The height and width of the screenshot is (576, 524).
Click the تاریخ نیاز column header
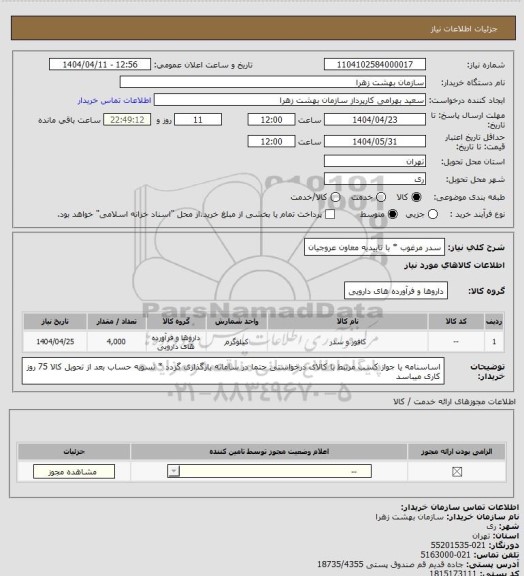coord(55,321)
